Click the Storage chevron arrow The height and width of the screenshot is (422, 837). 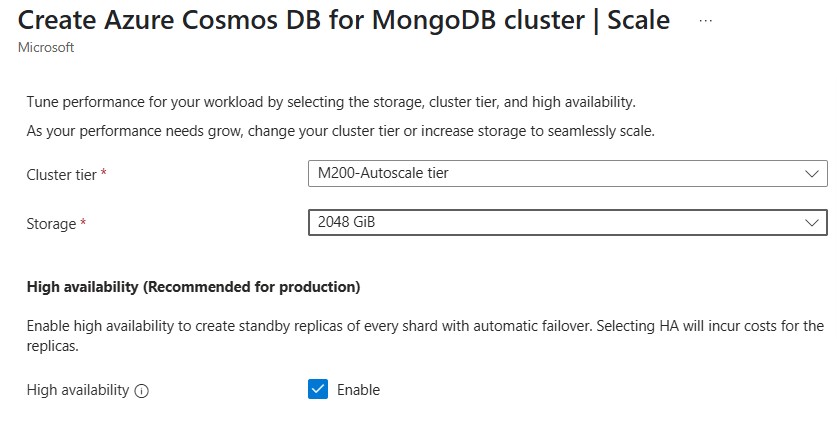coord(811,223)
